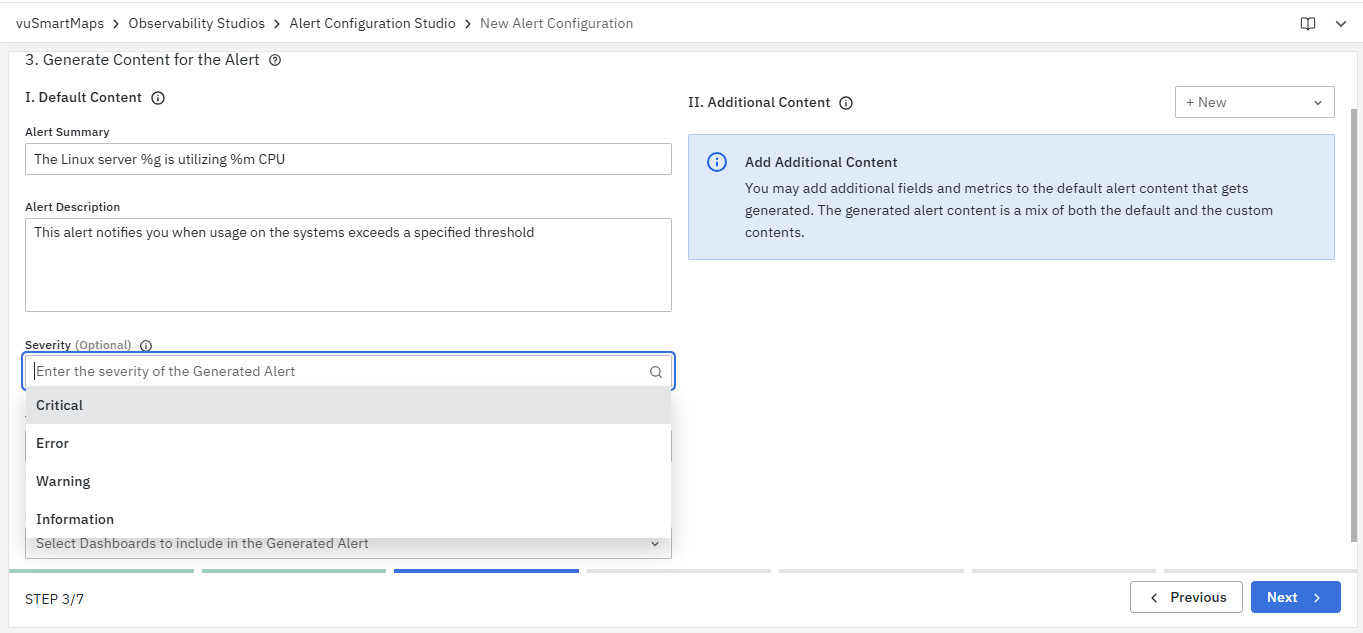This screenshot has width=1363, height=633.
Task: Click info icon beside Severity label
Action: (x=146, y=346)
